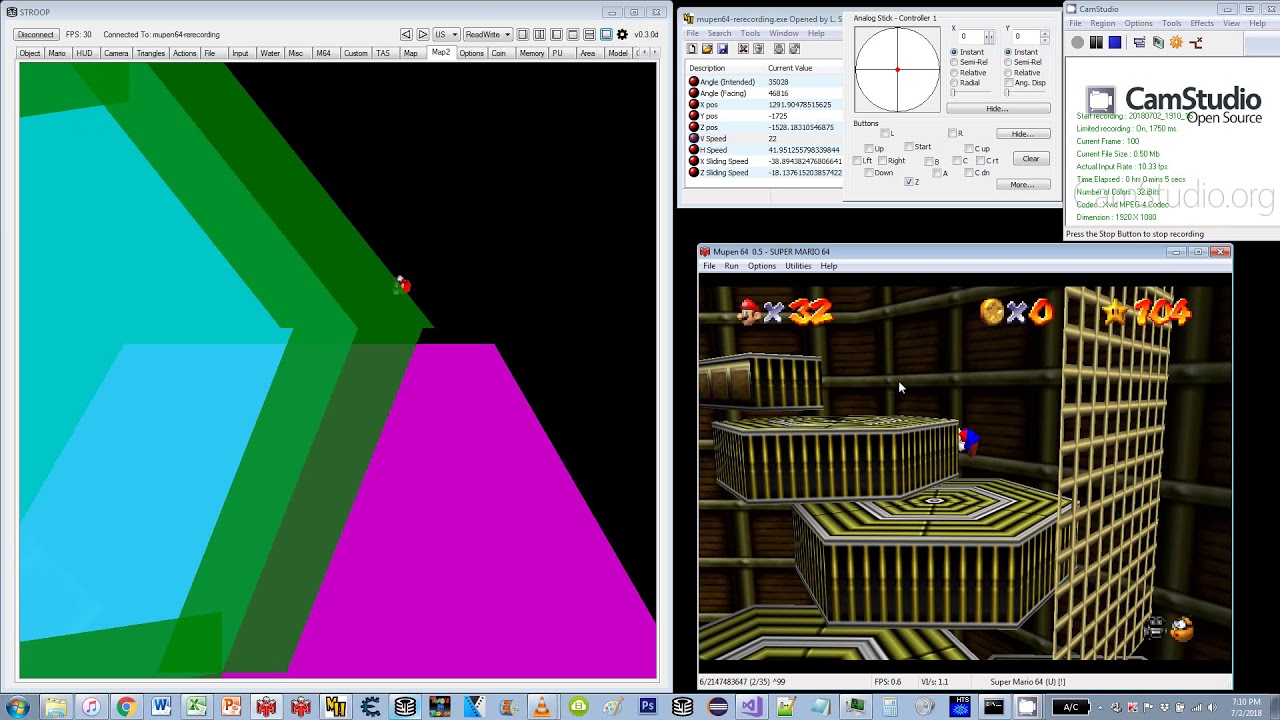1280x720 pixels.
Task: Click the Cheat Engine save disk icon
Action: coord(722,48)
